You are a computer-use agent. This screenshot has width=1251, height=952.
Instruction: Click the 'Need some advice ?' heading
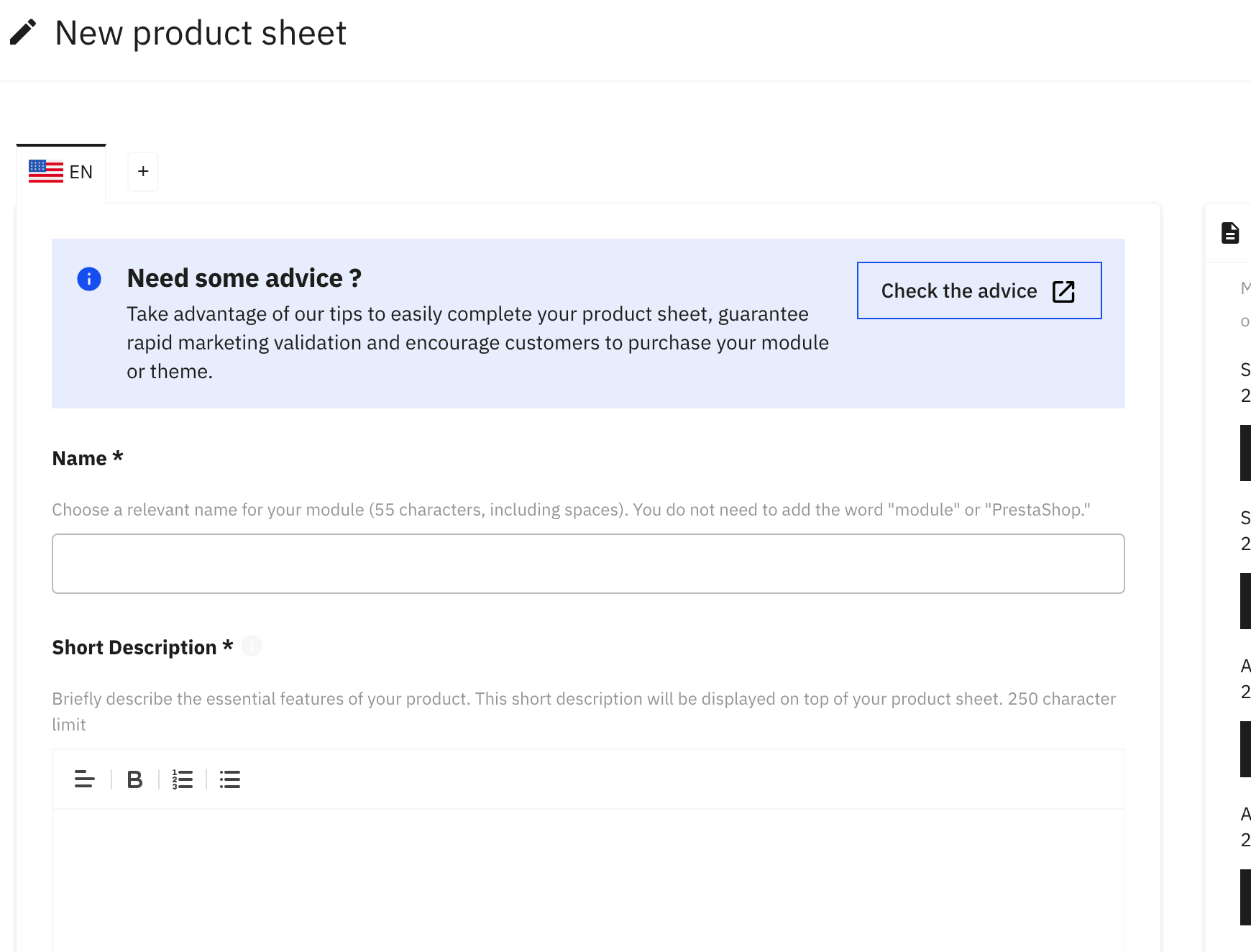coord(244,278)
